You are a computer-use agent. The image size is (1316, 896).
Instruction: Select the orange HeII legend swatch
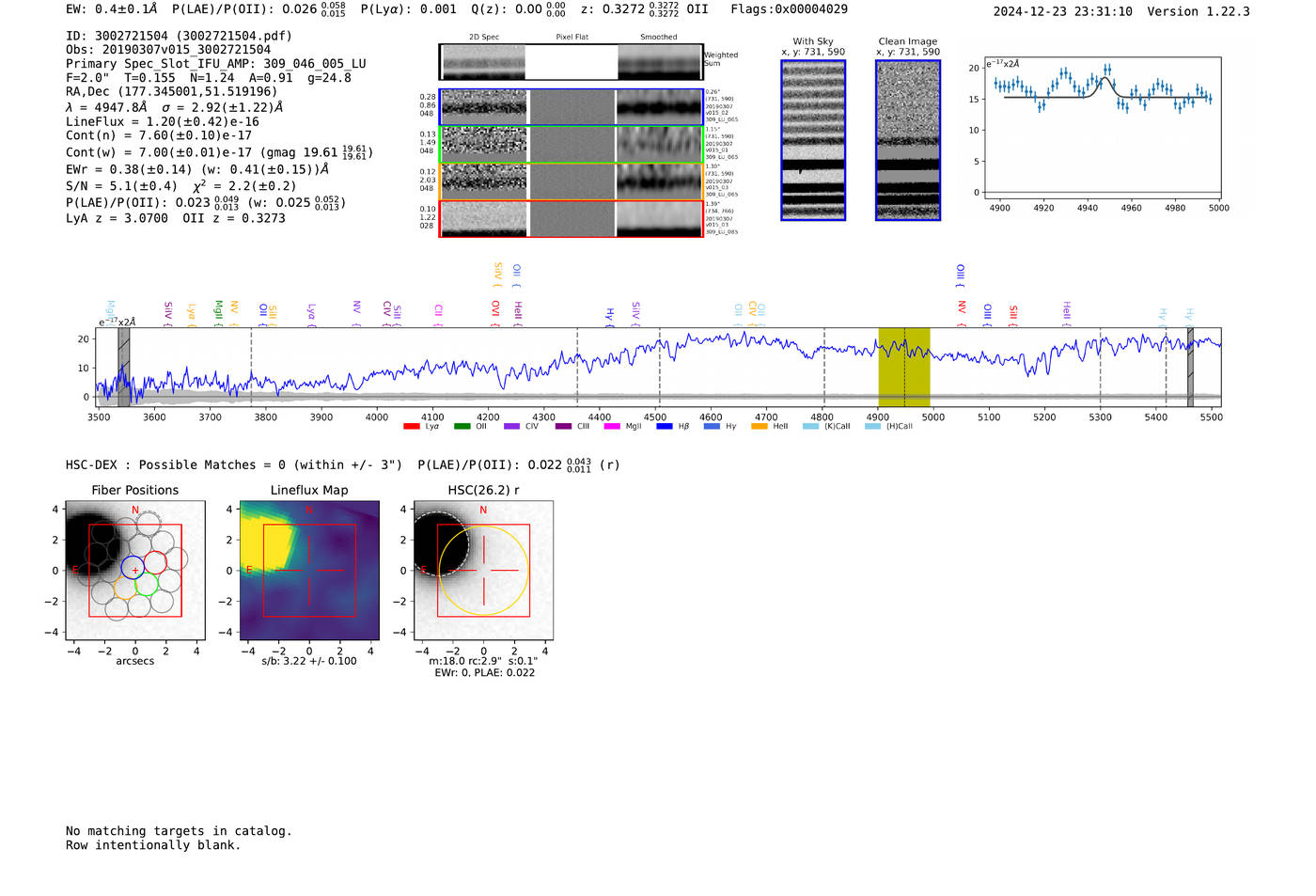point(760,427)
